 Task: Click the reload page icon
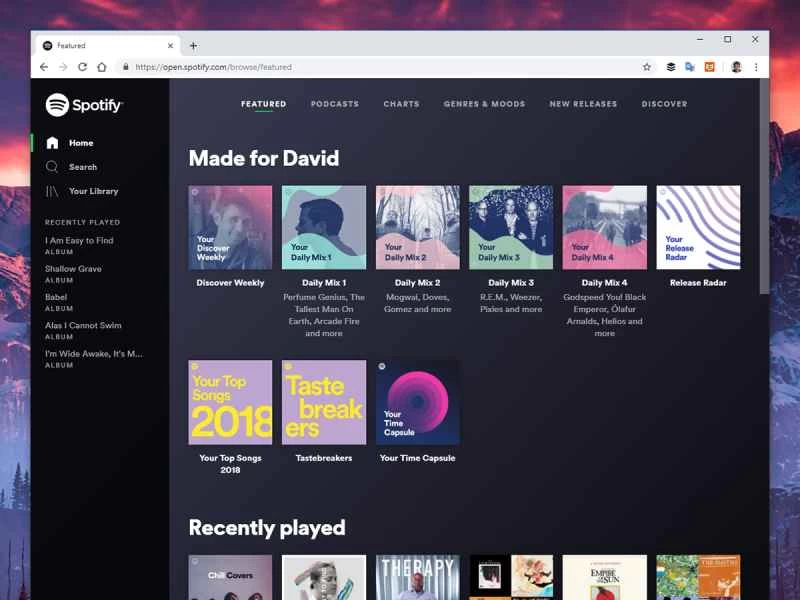tap(83, 67)
